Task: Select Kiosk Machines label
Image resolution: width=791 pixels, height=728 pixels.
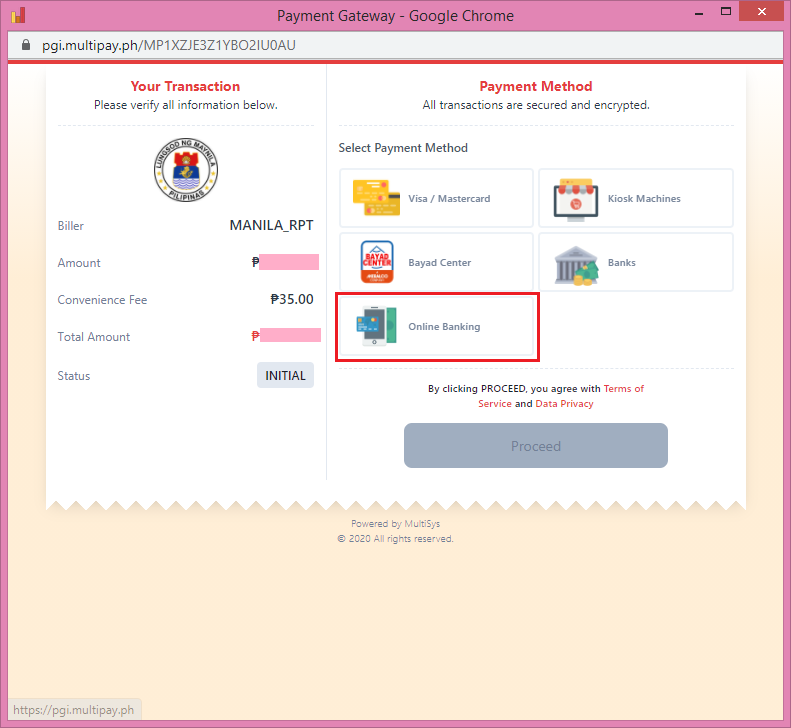Action: [x=644, y=198]
